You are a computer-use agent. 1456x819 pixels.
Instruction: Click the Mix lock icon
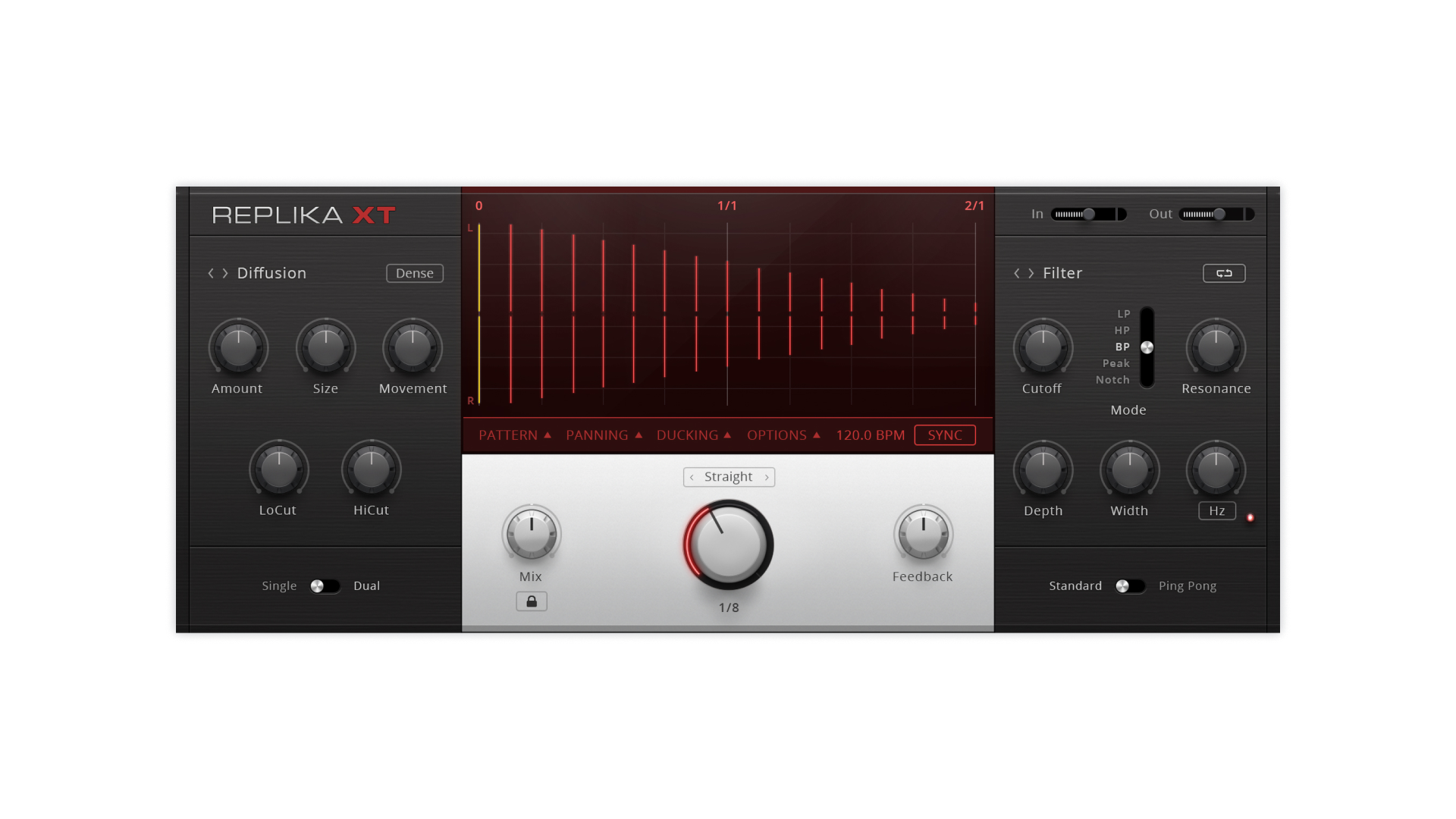(532, 601)
